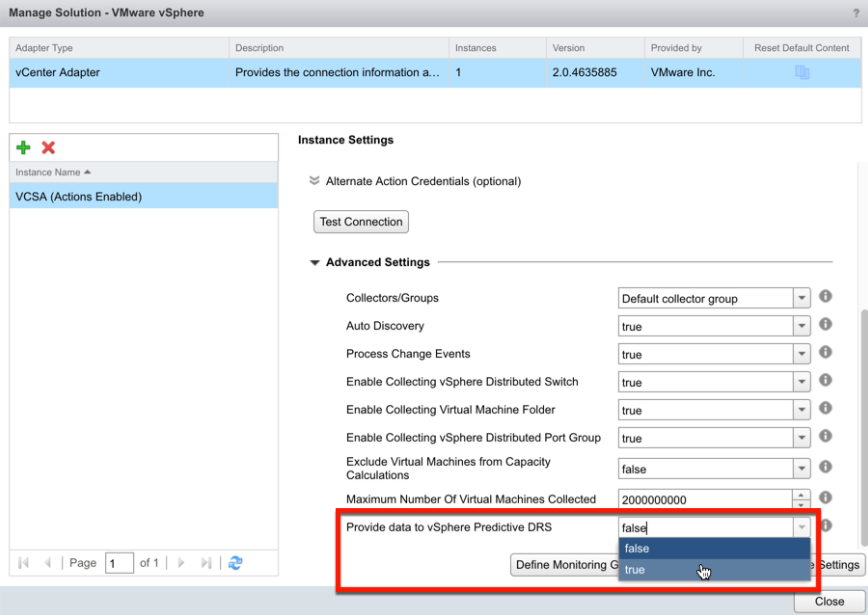This screenshot has height=615, width=868.
Task: Select VCSA (Actions Enabled) instance
Action: [x=144, y=197]
